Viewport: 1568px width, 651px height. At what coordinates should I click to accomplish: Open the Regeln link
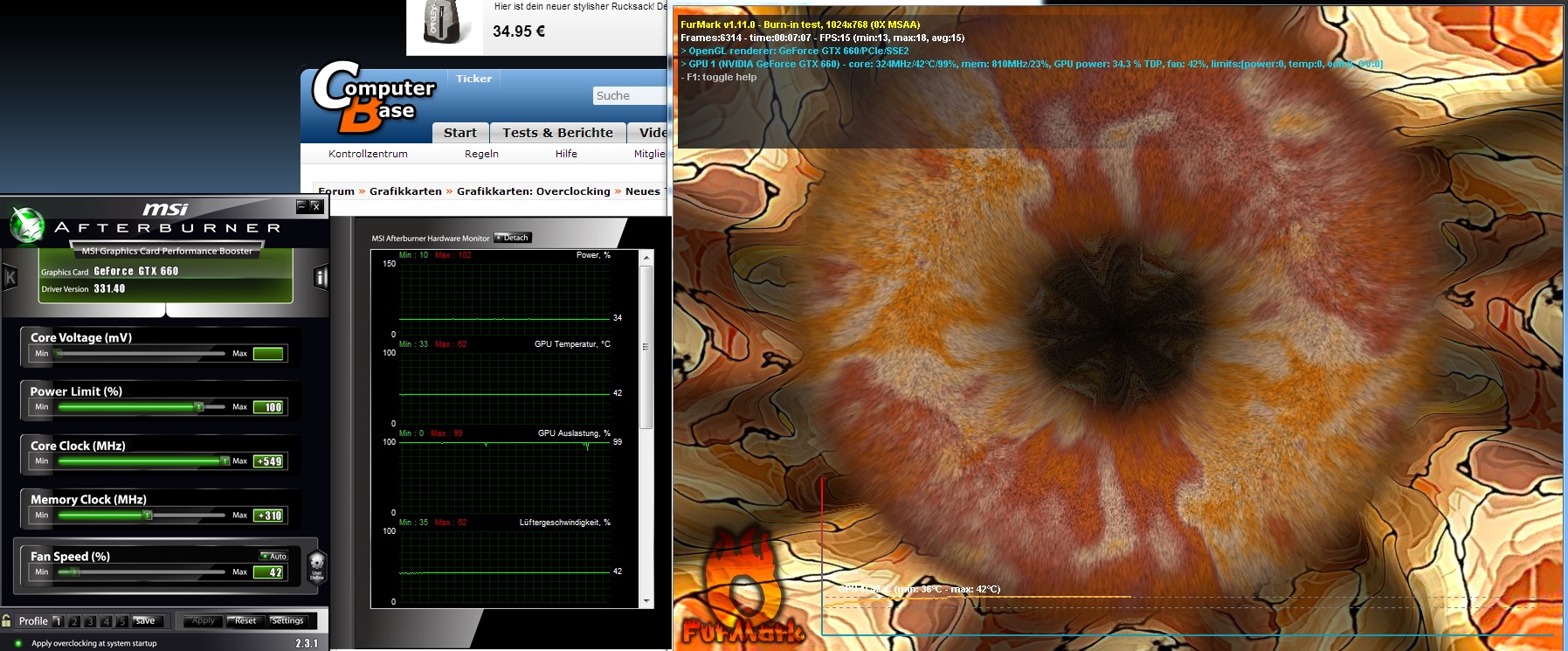[481, 154]
